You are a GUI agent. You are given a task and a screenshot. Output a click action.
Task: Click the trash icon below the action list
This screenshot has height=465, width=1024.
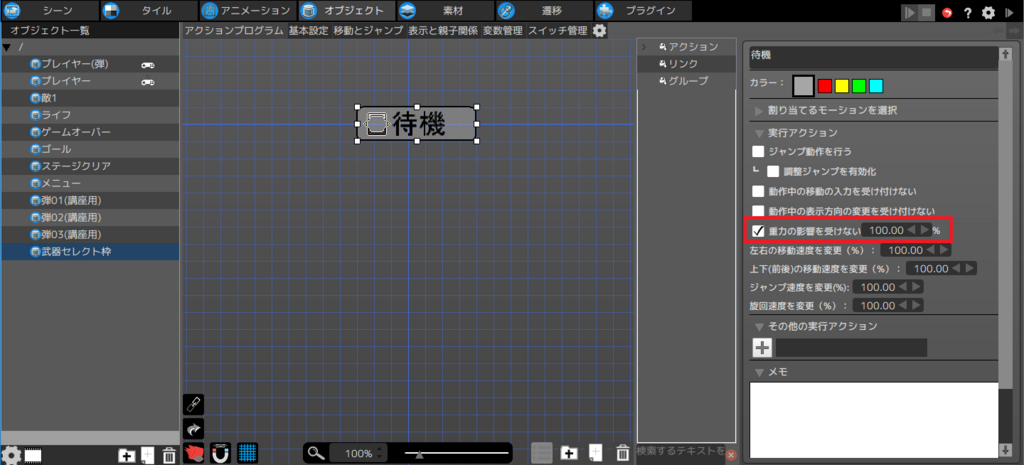[x=623, y=453]
